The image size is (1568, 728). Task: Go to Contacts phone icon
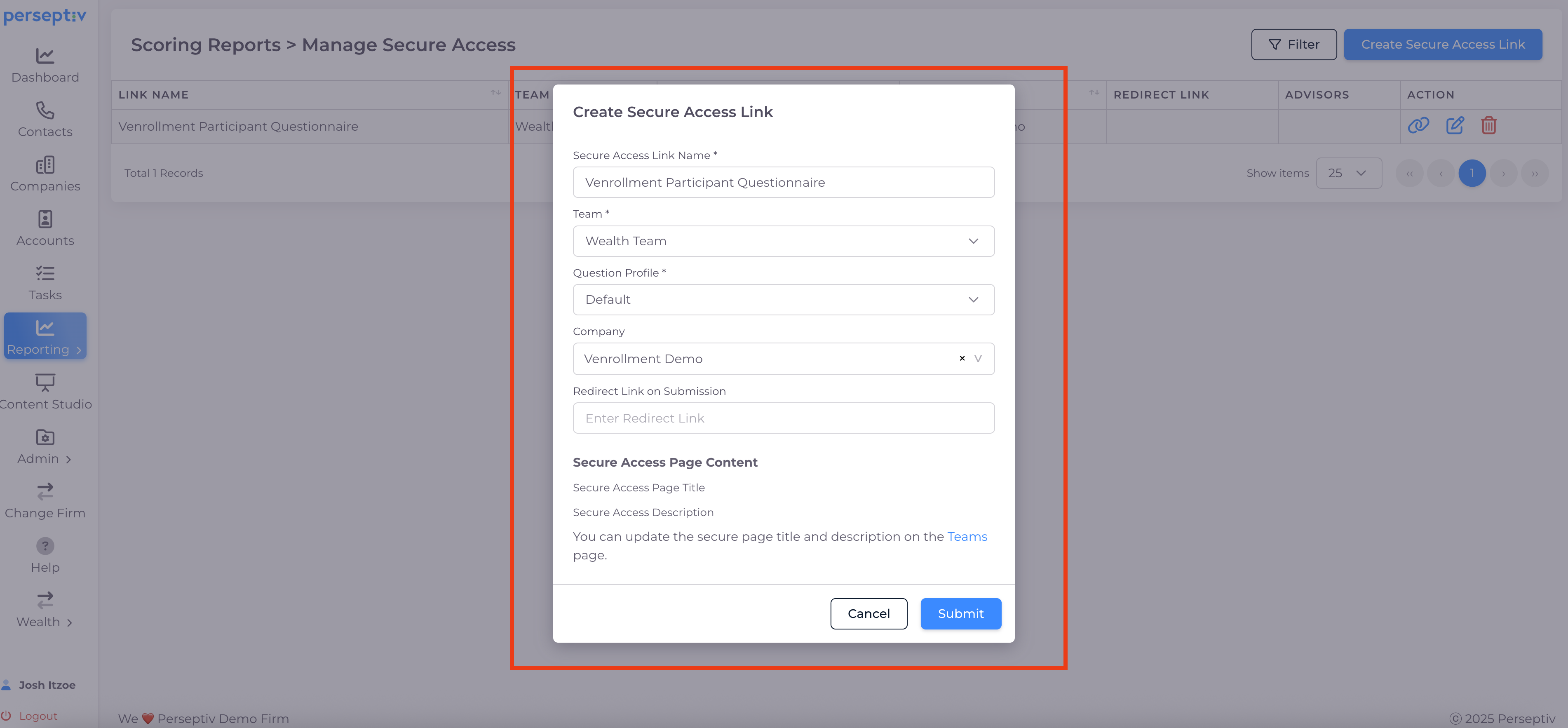point(45,110)
